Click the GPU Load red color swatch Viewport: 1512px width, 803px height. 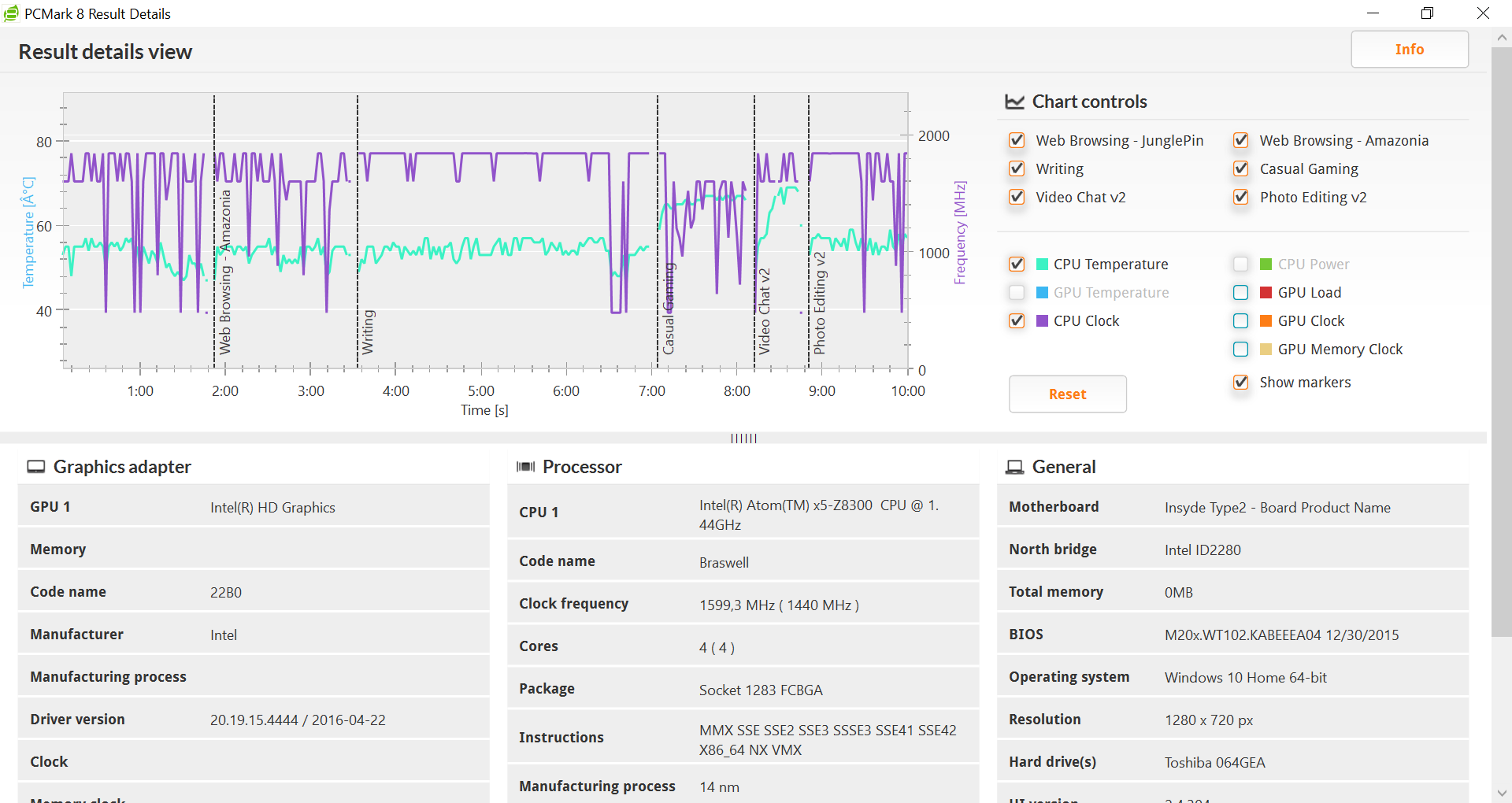[x=1266, y=293]
